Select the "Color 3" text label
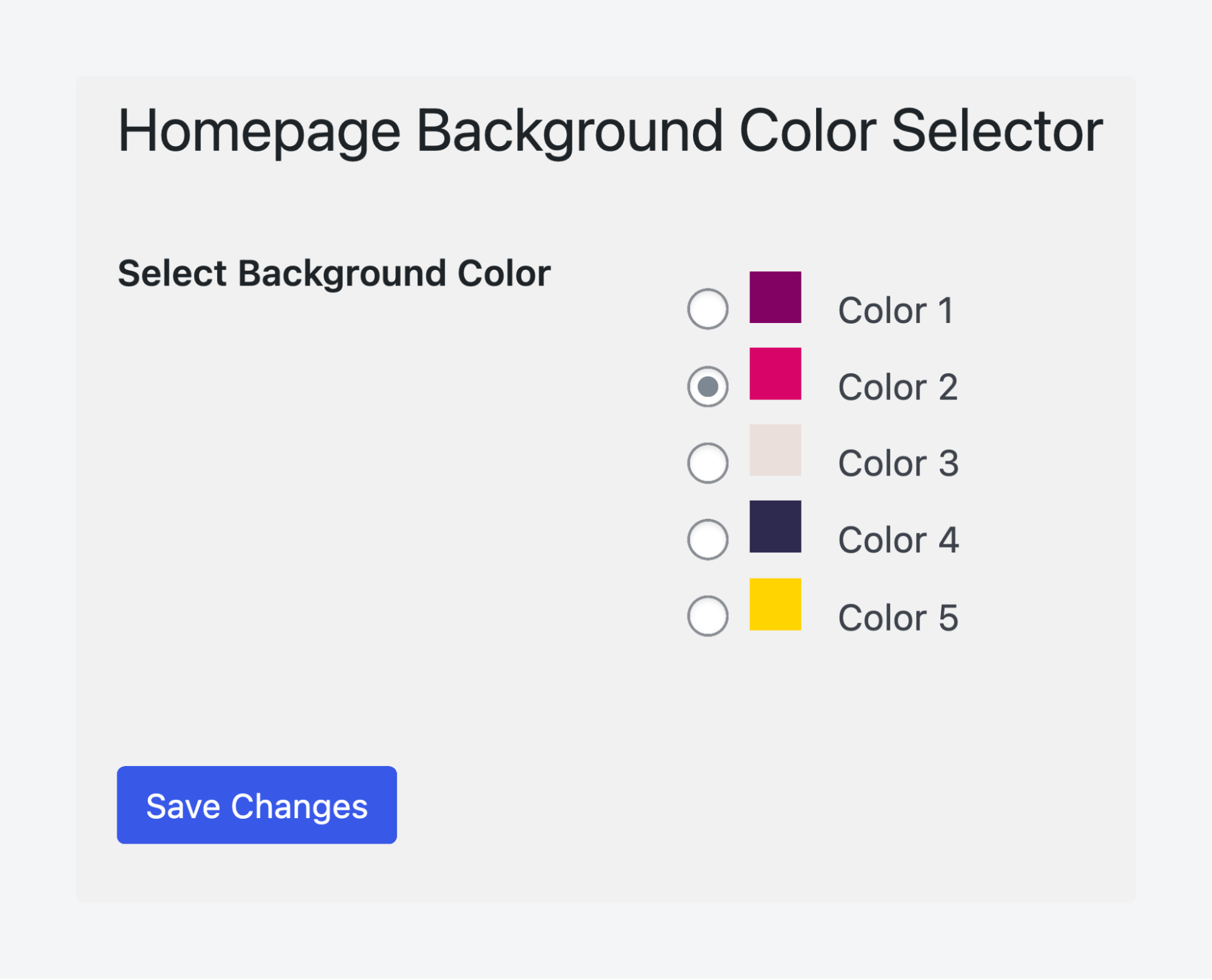The width and height of the screenshot is (1212, 980). coord(897,464)
